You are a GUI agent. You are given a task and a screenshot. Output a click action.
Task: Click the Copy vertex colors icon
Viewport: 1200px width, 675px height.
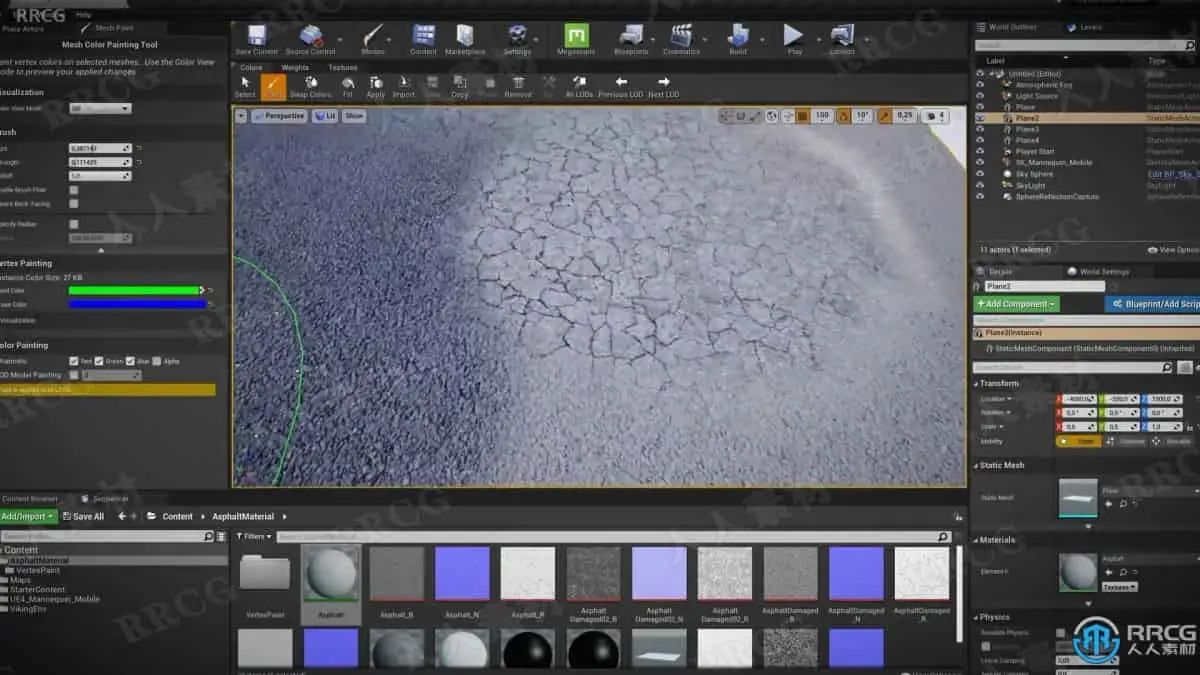460,87
